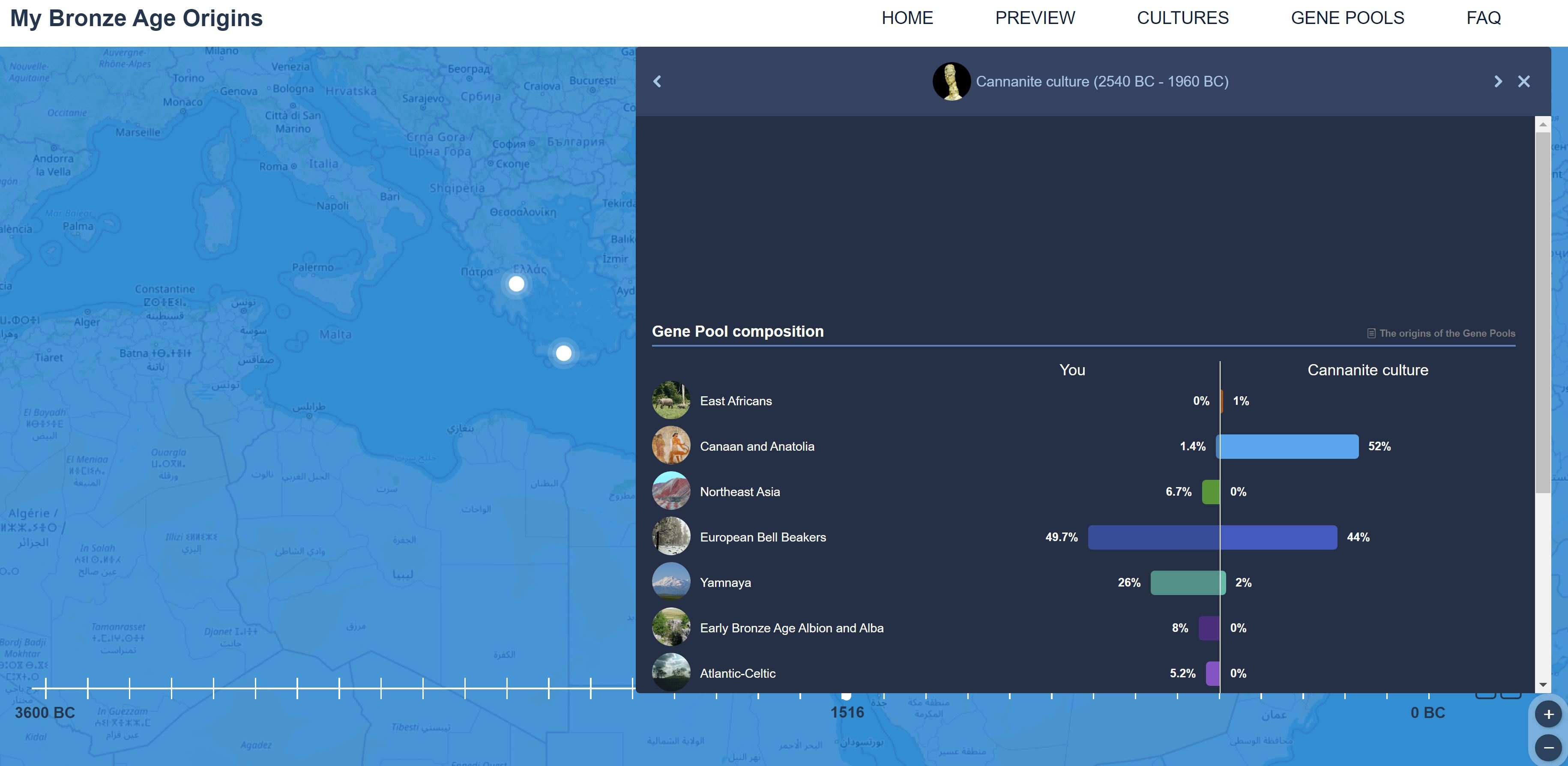Click the Yamnaya label text
1568x766 pixels.
[x=726, y=583]
